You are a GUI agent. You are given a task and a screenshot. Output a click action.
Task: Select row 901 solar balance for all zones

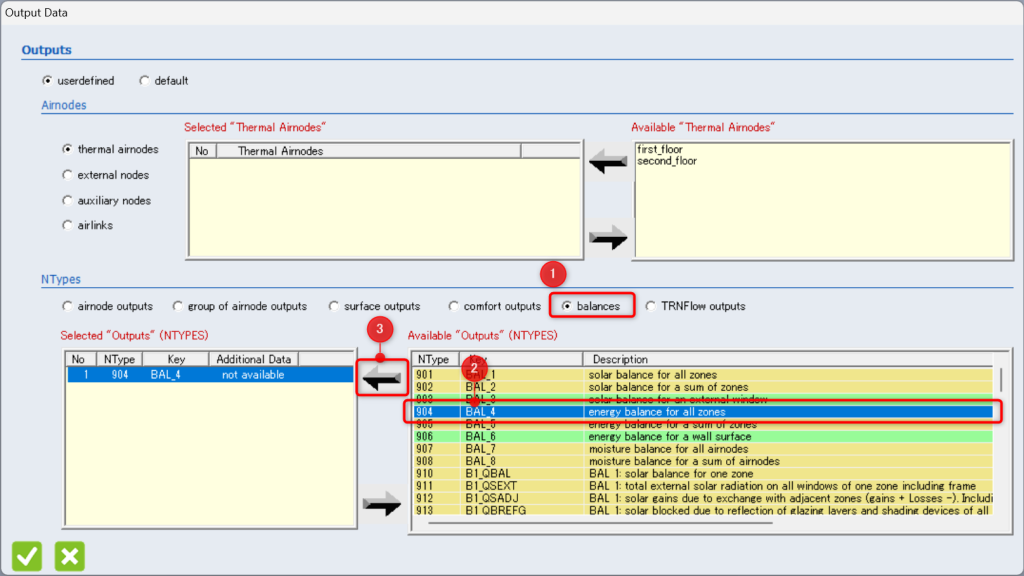703,375
